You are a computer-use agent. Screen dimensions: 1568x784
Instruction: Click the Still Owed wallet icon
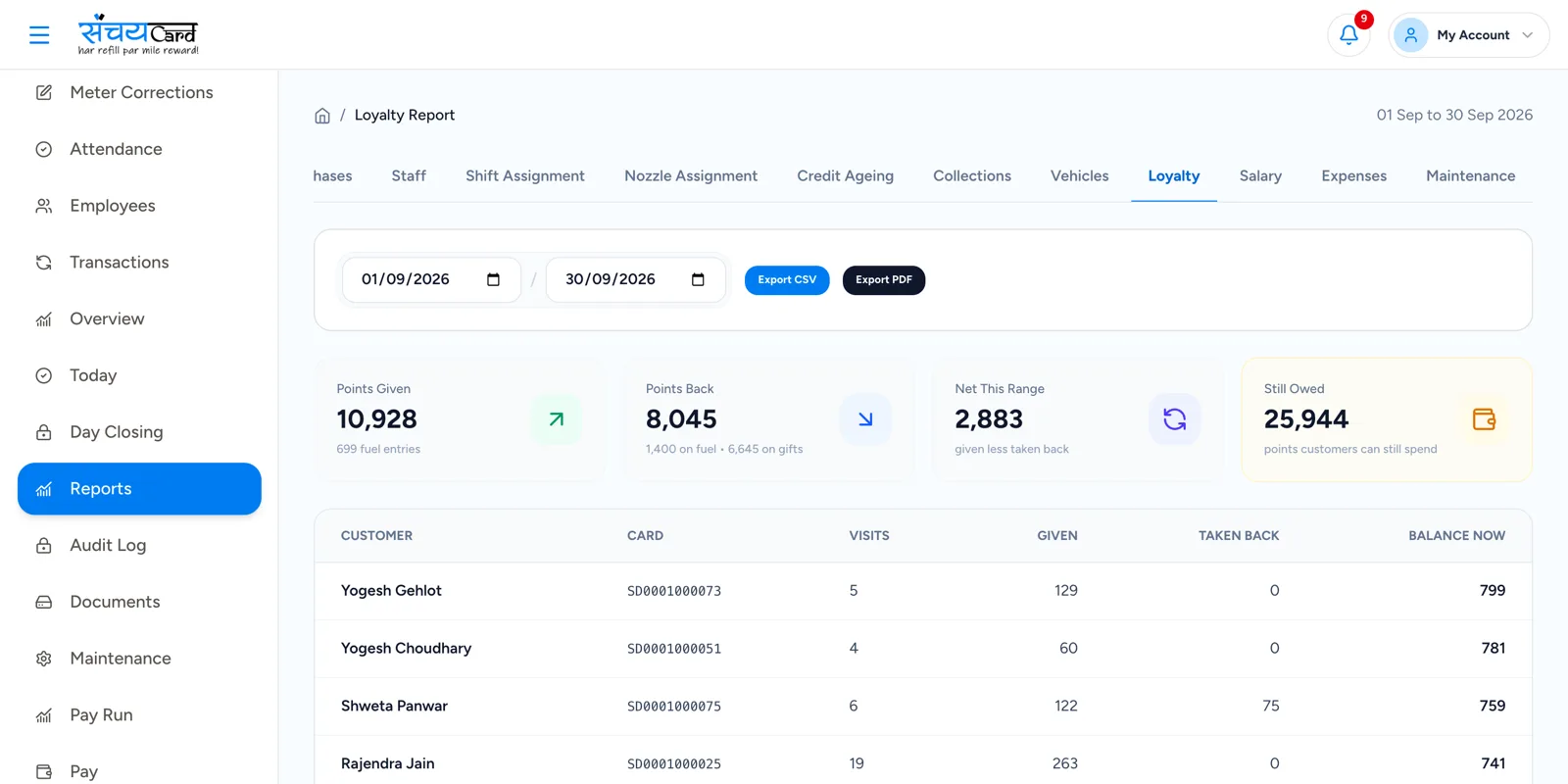pos(1484,419)
